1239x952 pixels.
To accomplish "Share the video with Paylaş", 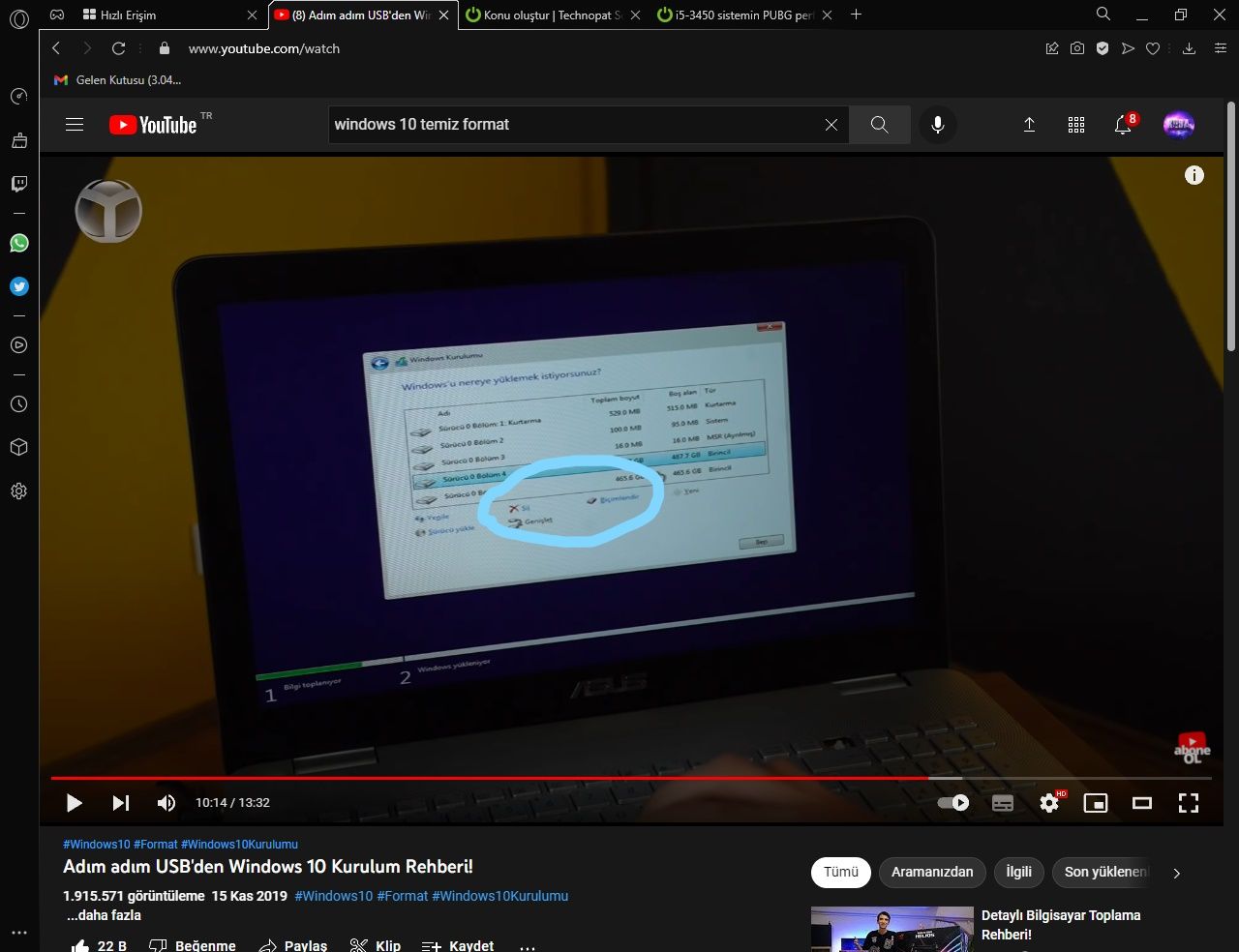I will click(x=293, y=946).
